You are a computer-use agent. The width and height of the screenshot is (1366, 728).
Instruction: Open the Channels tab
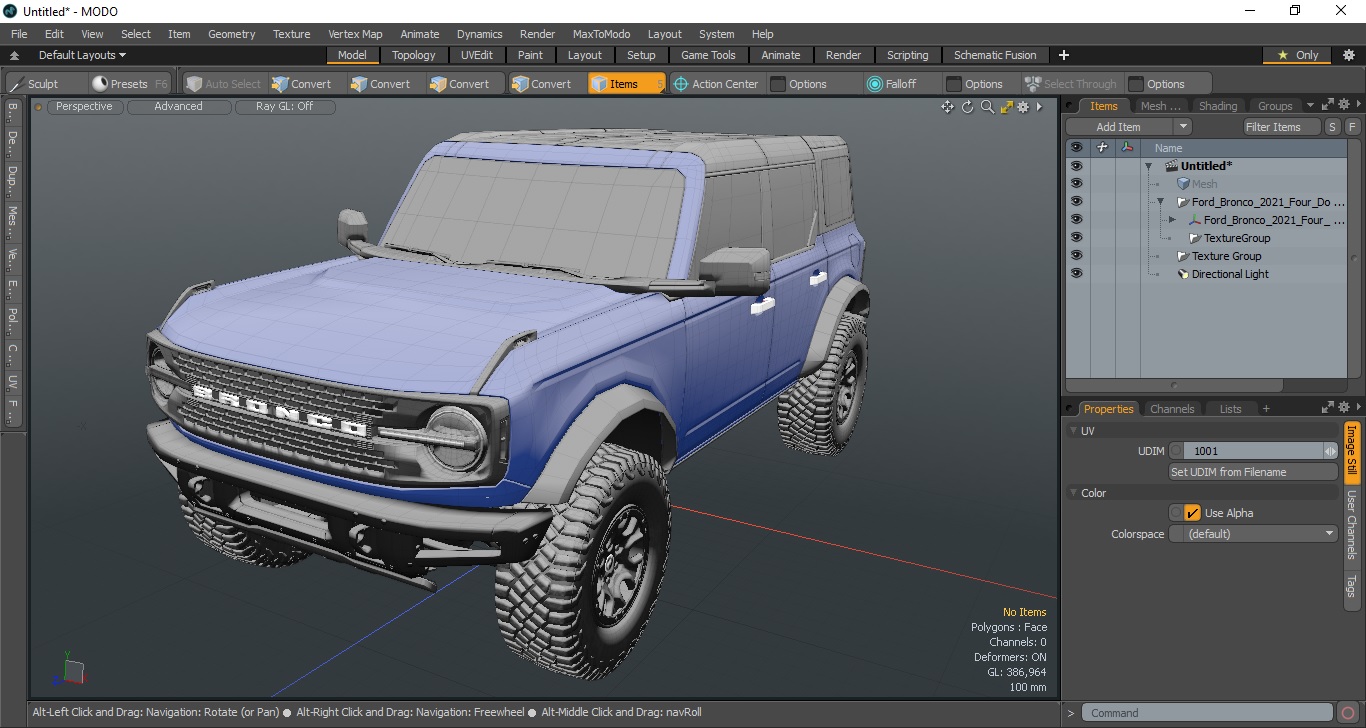1172,409
